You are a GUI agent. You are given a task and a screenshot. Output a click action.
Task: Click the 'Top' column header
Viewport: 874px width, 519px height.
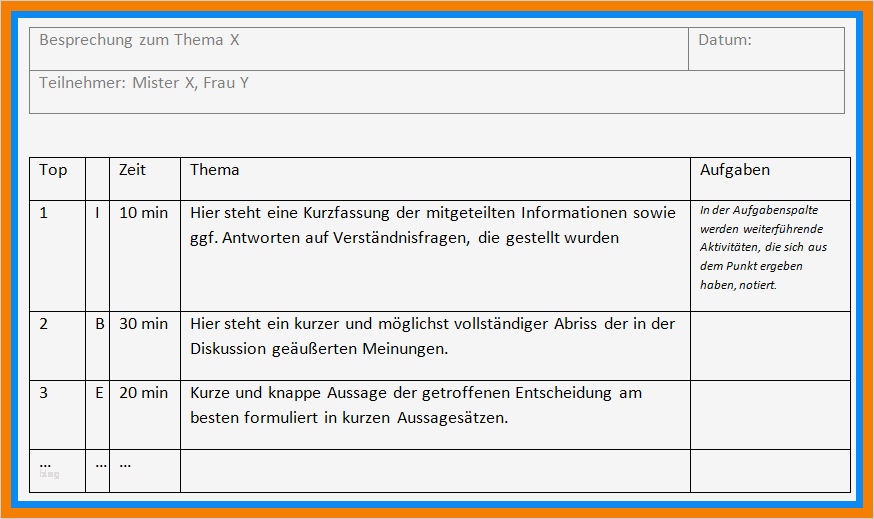tap(57, 179)
